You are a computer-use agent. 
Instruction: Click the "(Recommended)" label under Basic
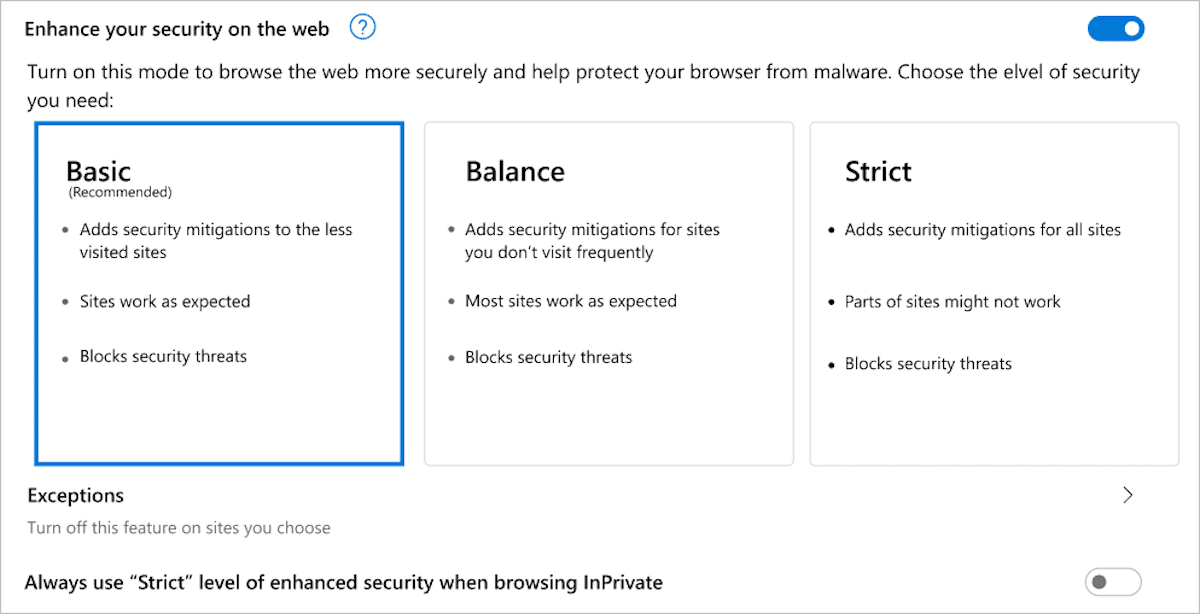tap(120, 191)
